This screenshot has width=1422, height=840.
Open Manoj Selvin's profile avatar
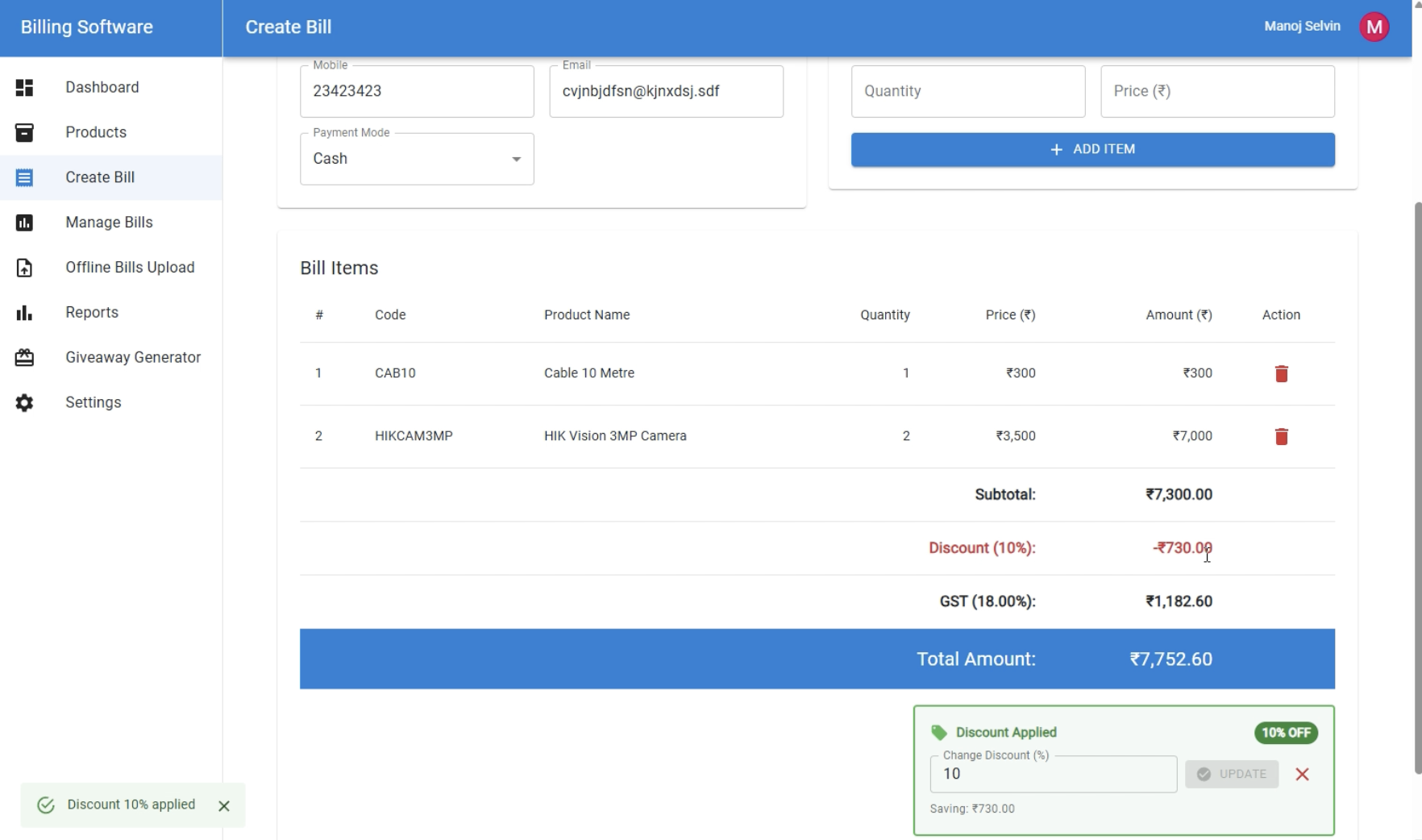click(x=1375, y=26)
